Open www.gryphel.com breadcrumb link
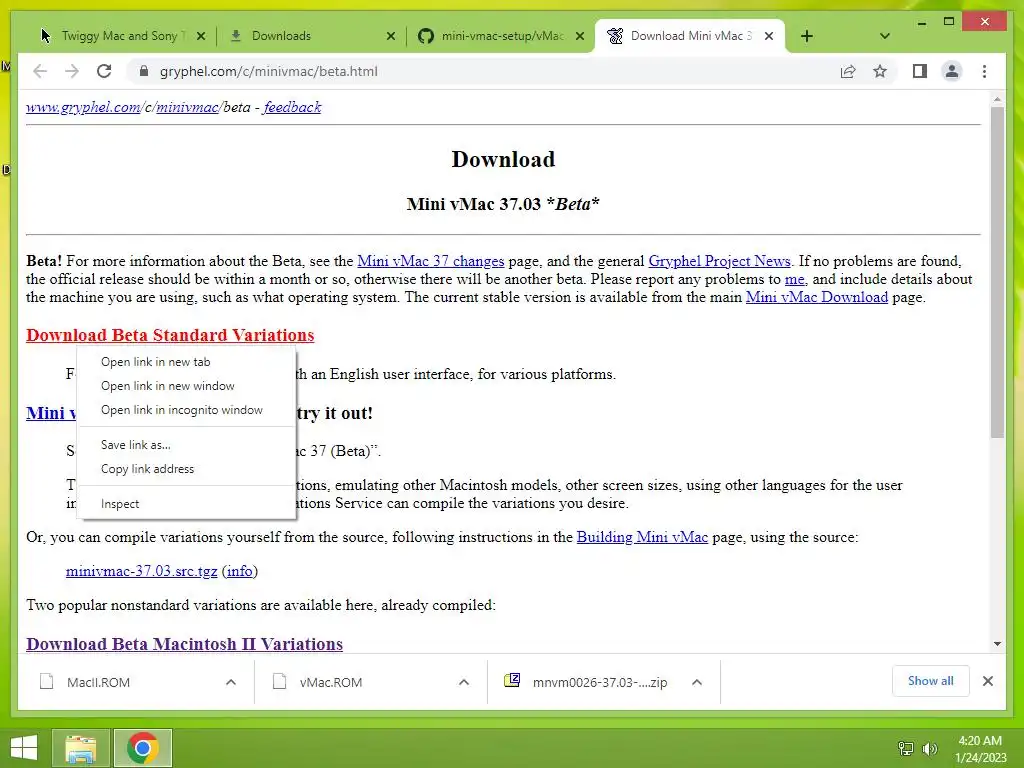This screenshot has width=1024, height=768. (x=84, y=107)
